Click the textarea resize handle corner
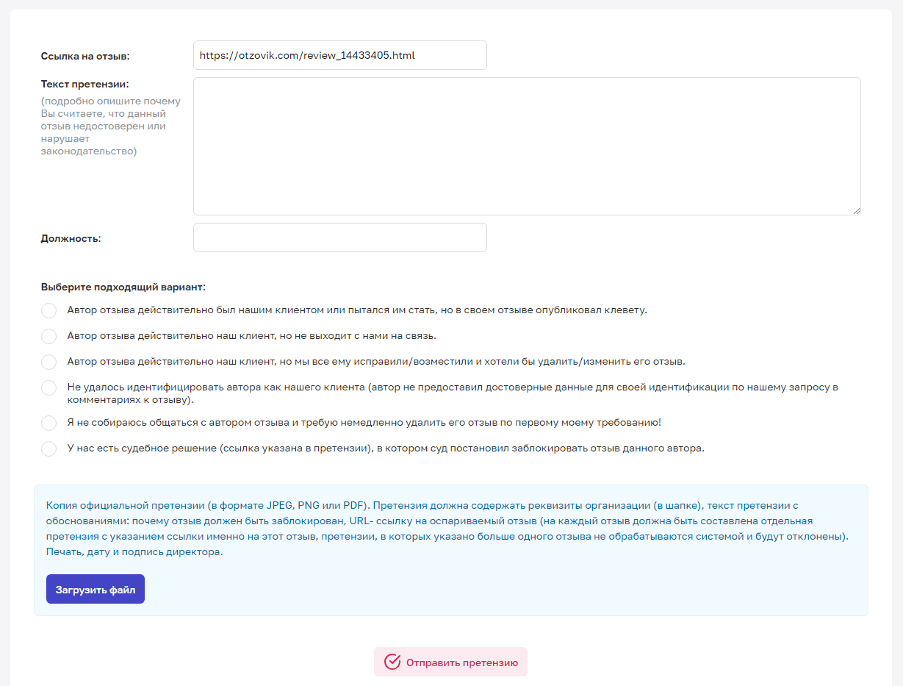Screen dimensions: 904x686 [x=856, y=210]
